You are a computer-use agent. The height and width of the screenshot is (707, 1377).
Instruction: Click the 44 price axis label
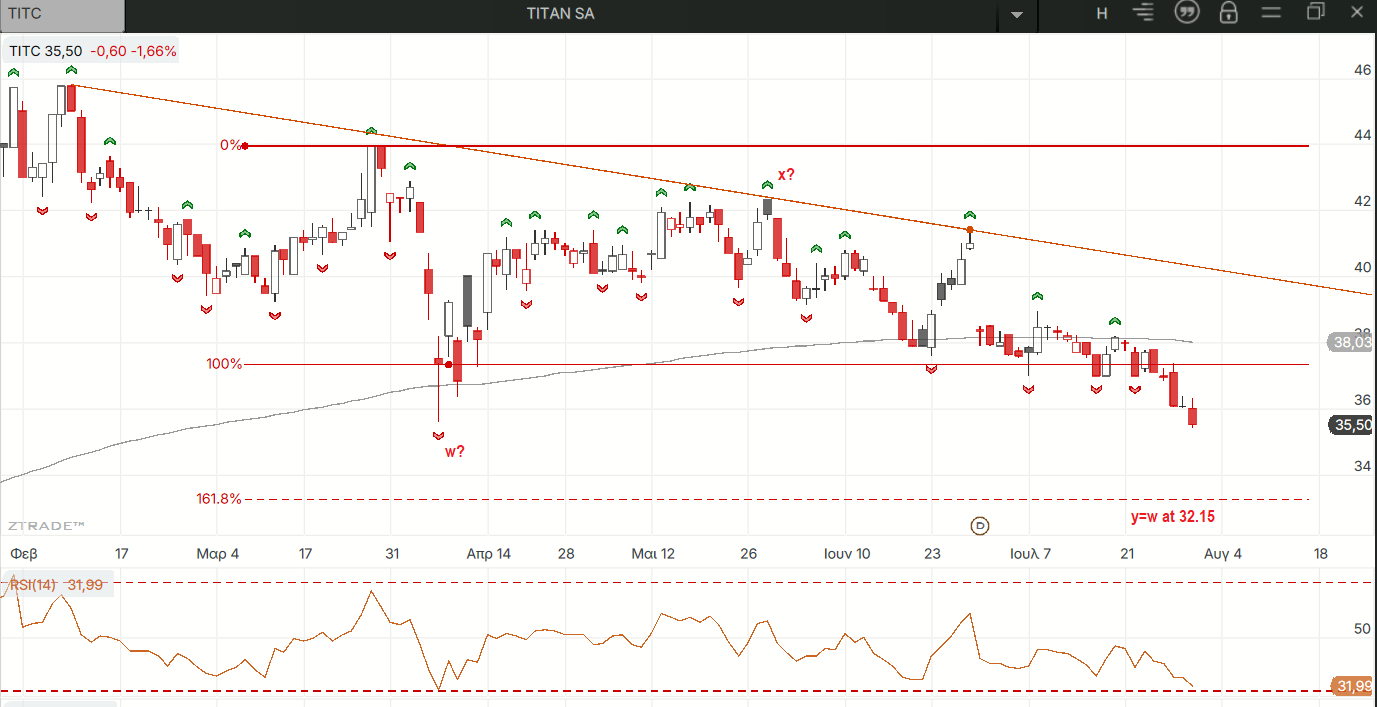click(1362, 135)
